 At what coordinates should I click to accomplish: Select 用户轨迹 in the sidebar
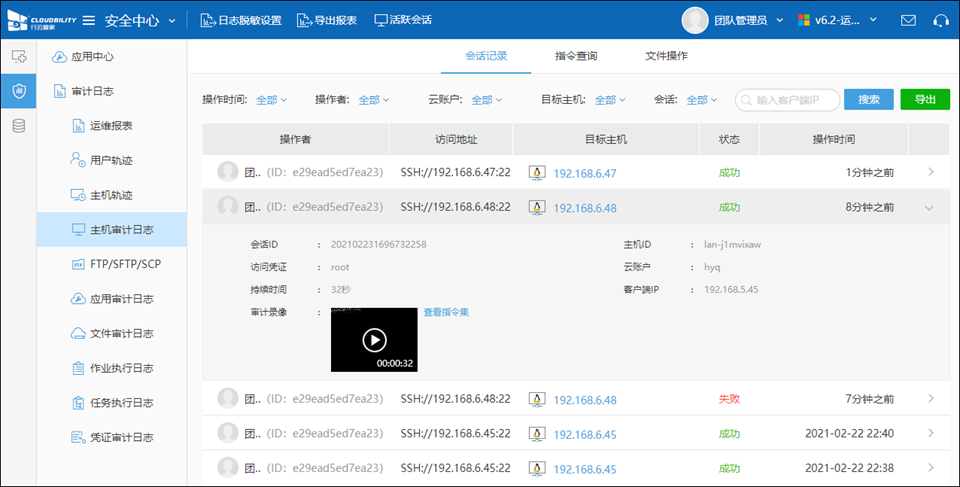point(111,160)
